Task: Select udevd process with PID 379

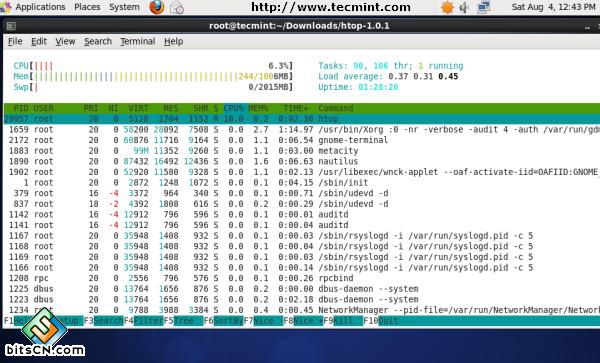Action: (x=302, y=193)
